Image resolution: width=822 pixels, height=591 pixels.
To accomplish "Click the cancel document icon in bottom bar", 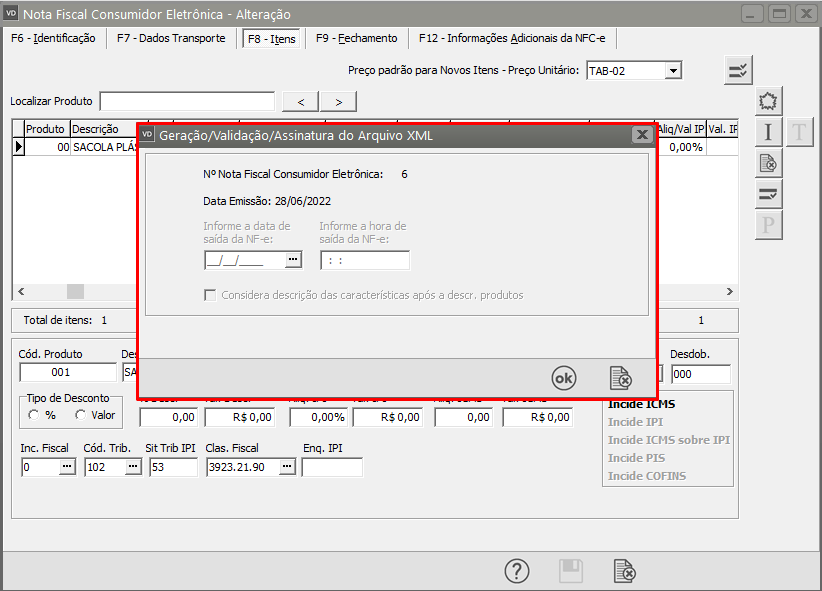I will tap(624, 571).
